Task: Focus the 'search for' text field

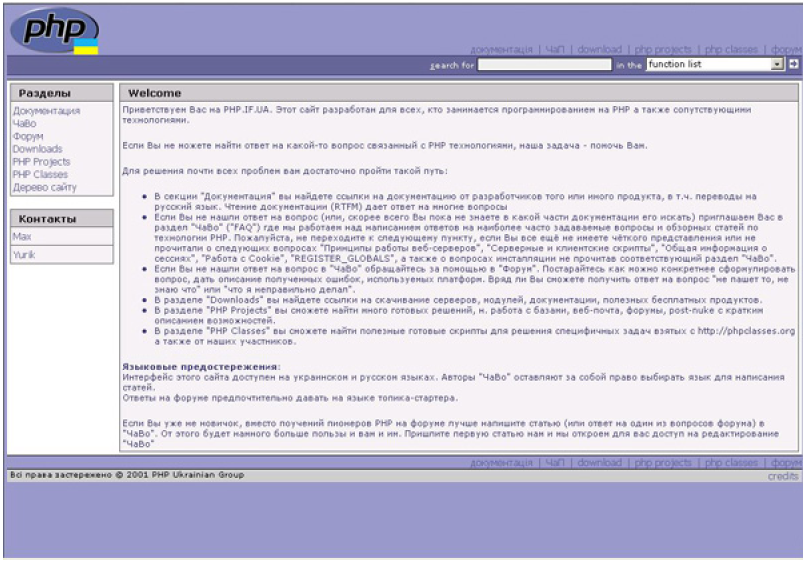Action: point(545,64)
